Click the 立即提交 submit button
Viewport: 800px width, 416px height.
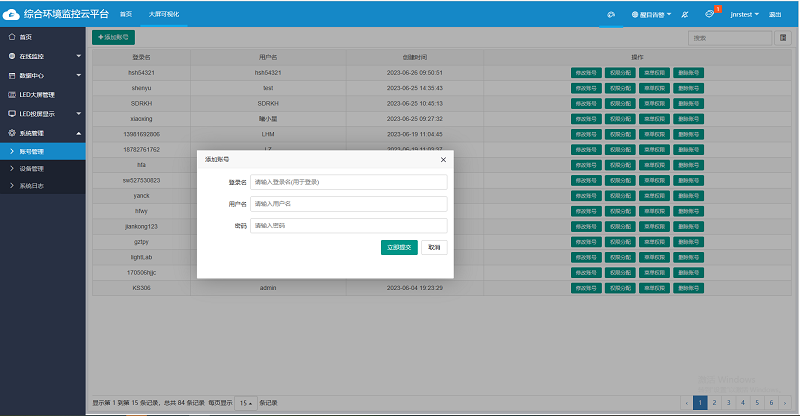pyautogui.click(x=399, y=247)
